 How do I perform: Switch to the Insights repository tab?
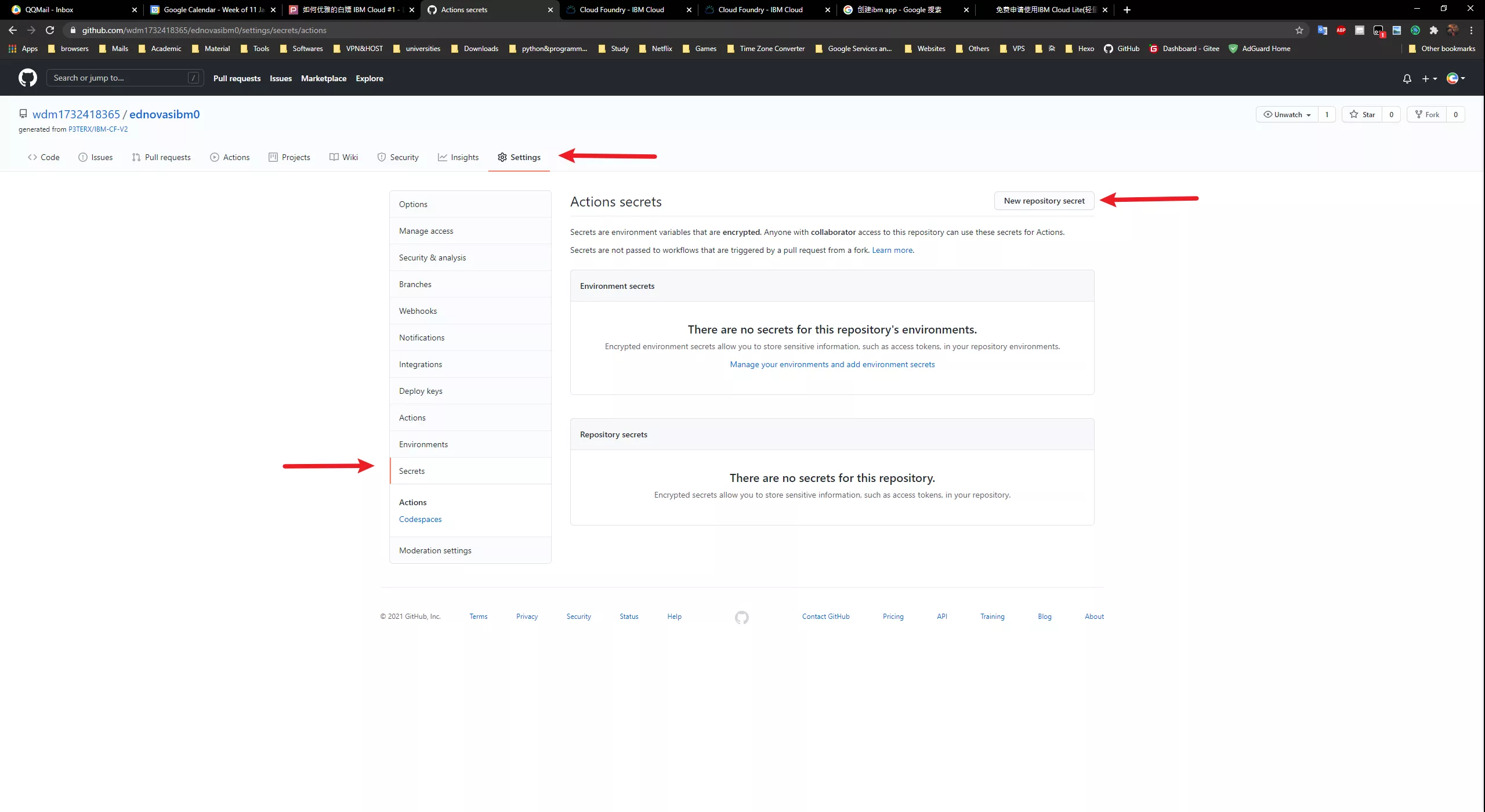[x=458, y=157]
